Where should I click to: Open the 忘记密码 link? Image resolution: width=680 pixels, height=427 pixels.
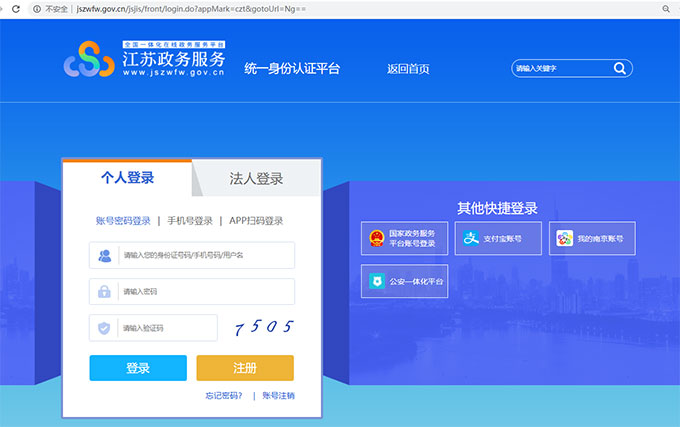click(x=223, y=396)
